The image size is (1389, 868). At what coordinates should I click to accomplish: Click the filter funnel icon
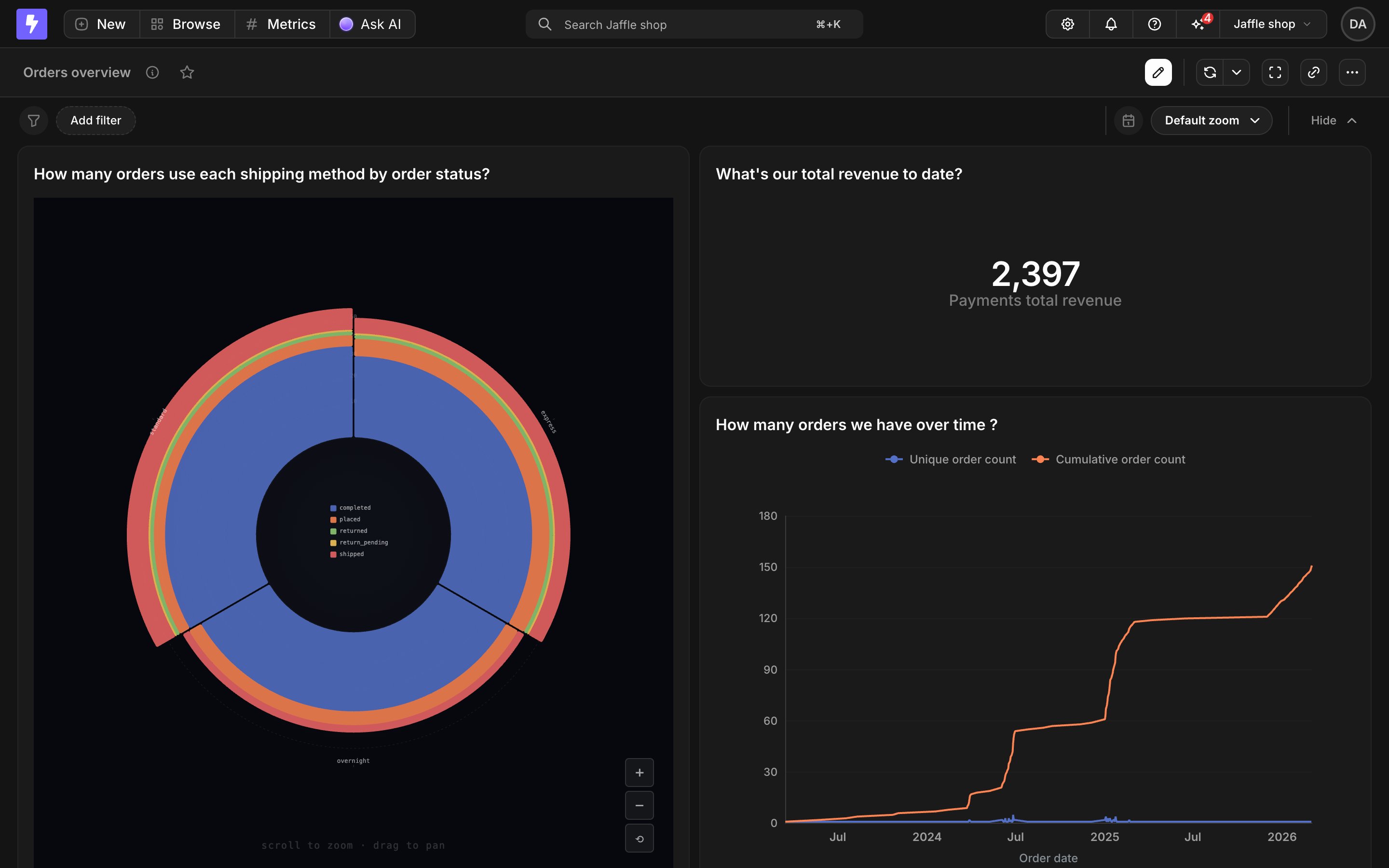pyautogui.click(x=34, y=121)
